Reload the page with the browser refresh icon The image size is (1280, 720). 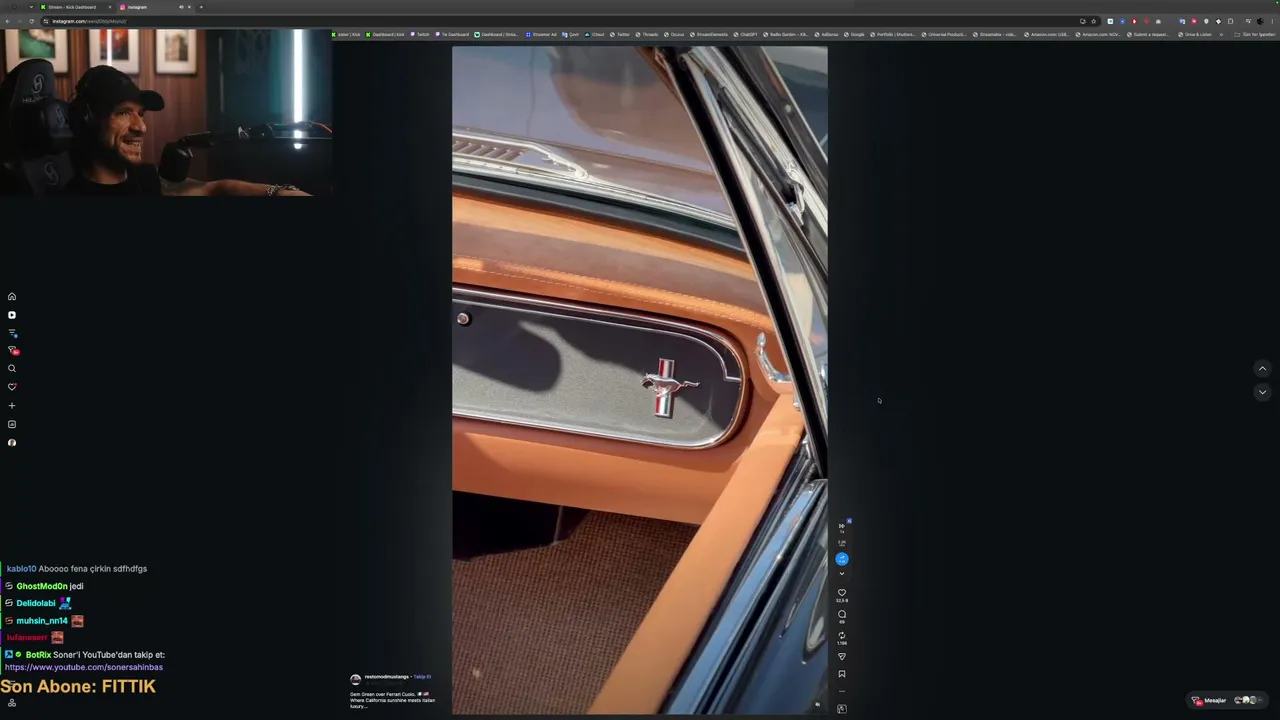click(x=31, y=21)
